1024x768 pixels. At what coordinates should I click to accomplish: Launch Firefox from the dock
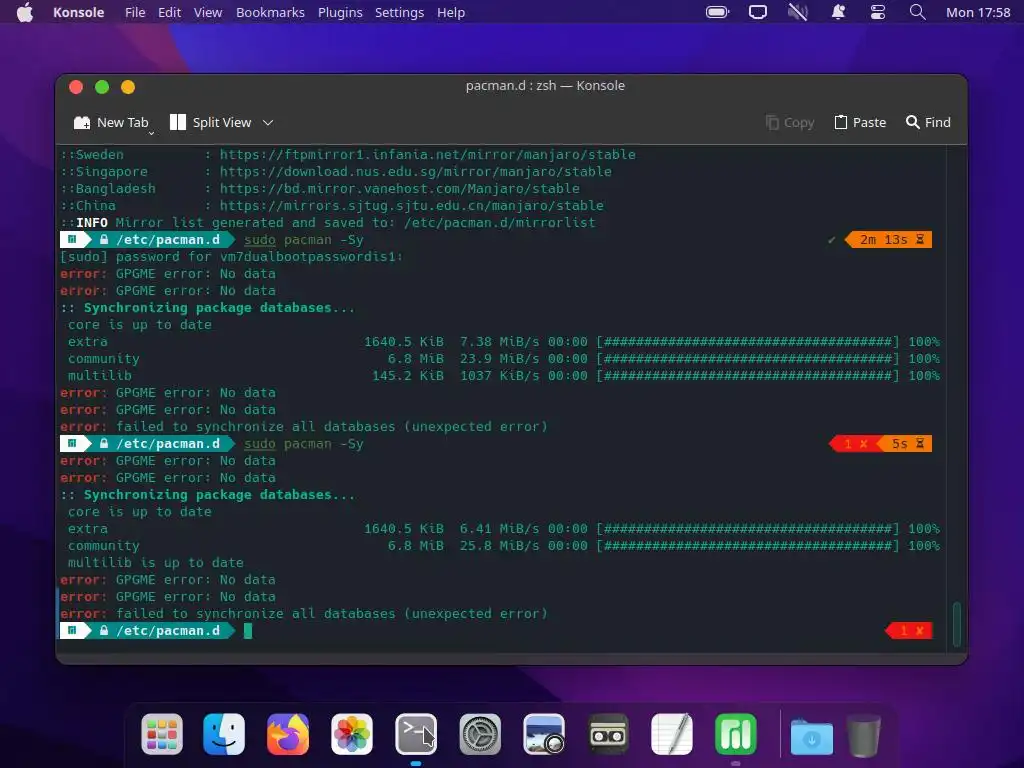click(288, 734)
